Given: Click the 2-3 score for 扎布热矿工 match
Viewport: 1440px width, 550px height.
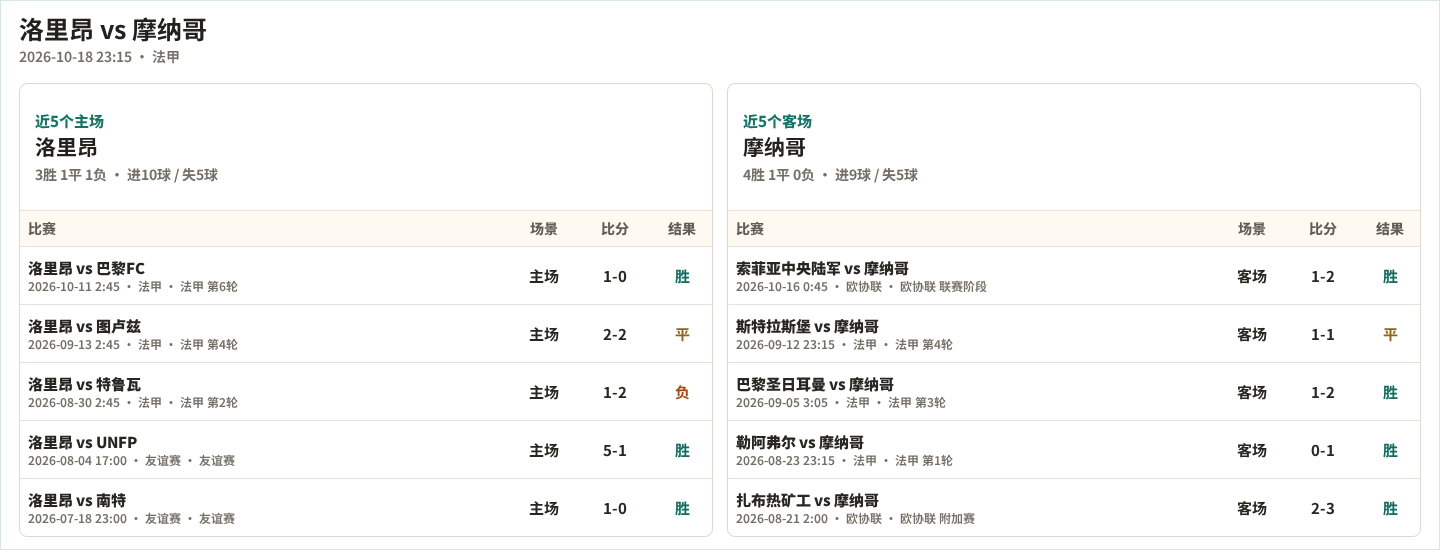Looking at the screenshot, I should point(1323,508).
